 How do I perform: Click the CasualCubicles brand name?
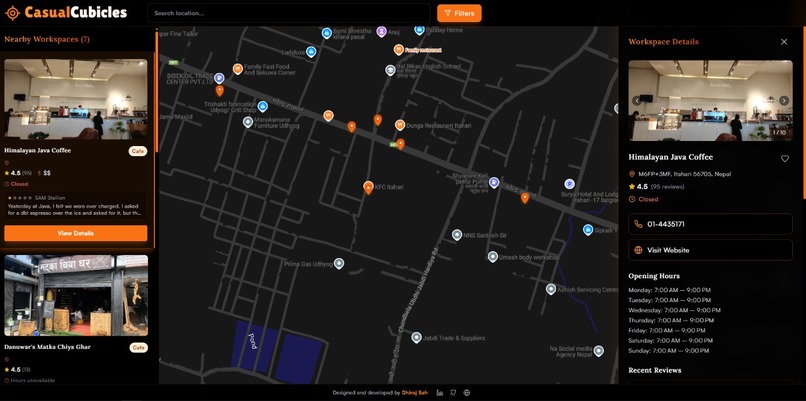[76, 13]
